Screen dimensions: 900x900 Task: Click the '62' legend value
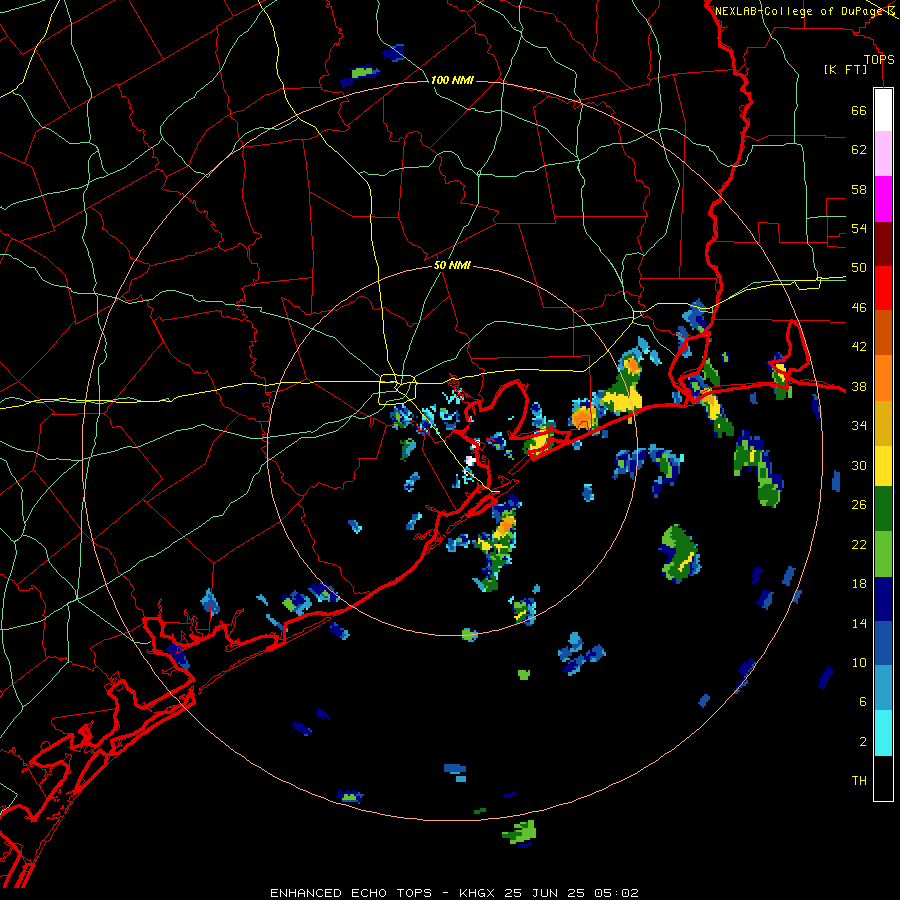[x=859, y=150]
